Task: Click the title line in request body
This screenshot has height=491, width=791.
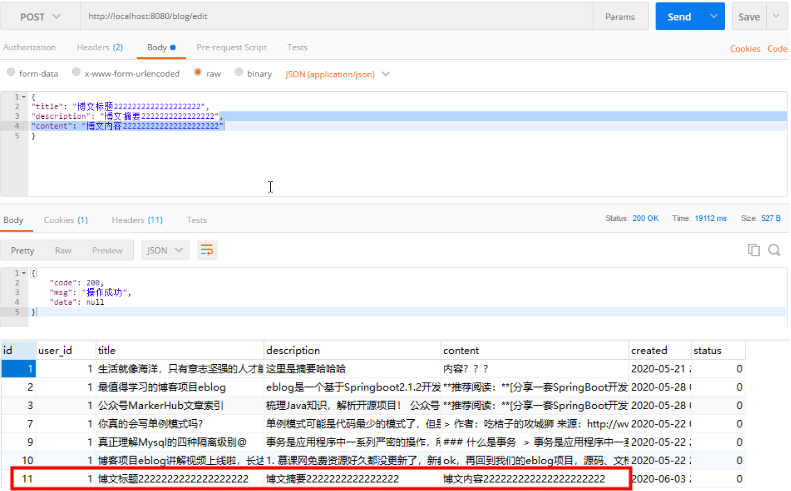Action: pos(119,106)
